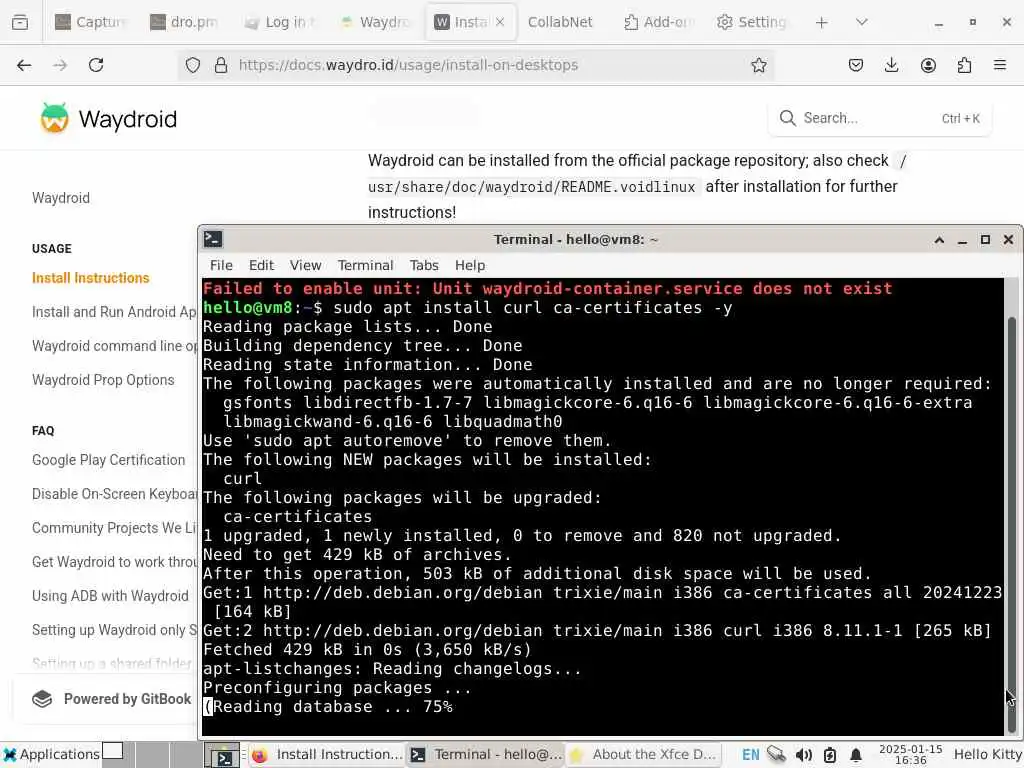The width and height of the screenshot is (1024, 768).
Task: Open the Firefox View icon
Action: (x=20, y=22)
